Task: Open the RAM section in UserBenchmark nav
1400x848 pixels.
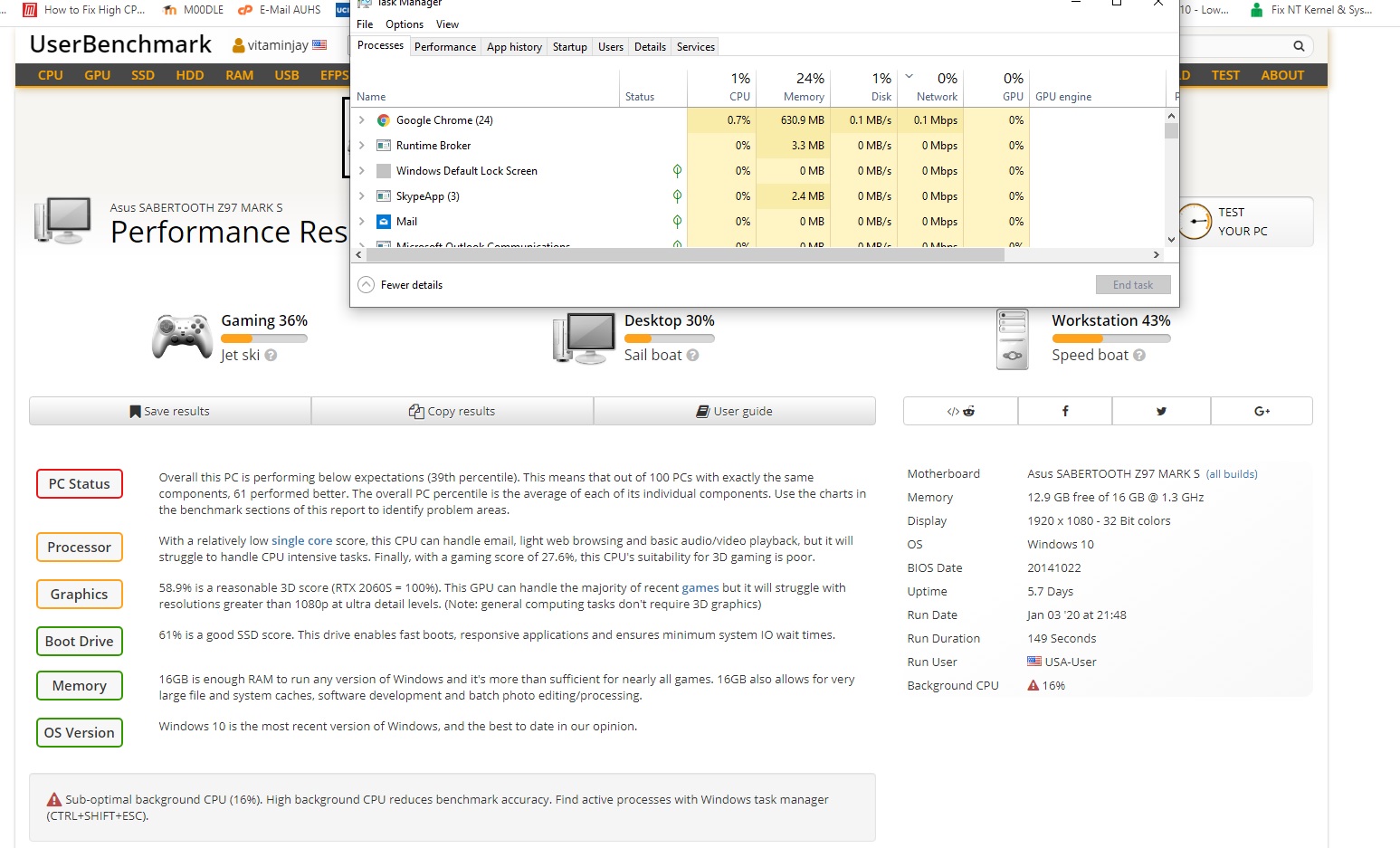Action: 240,75
